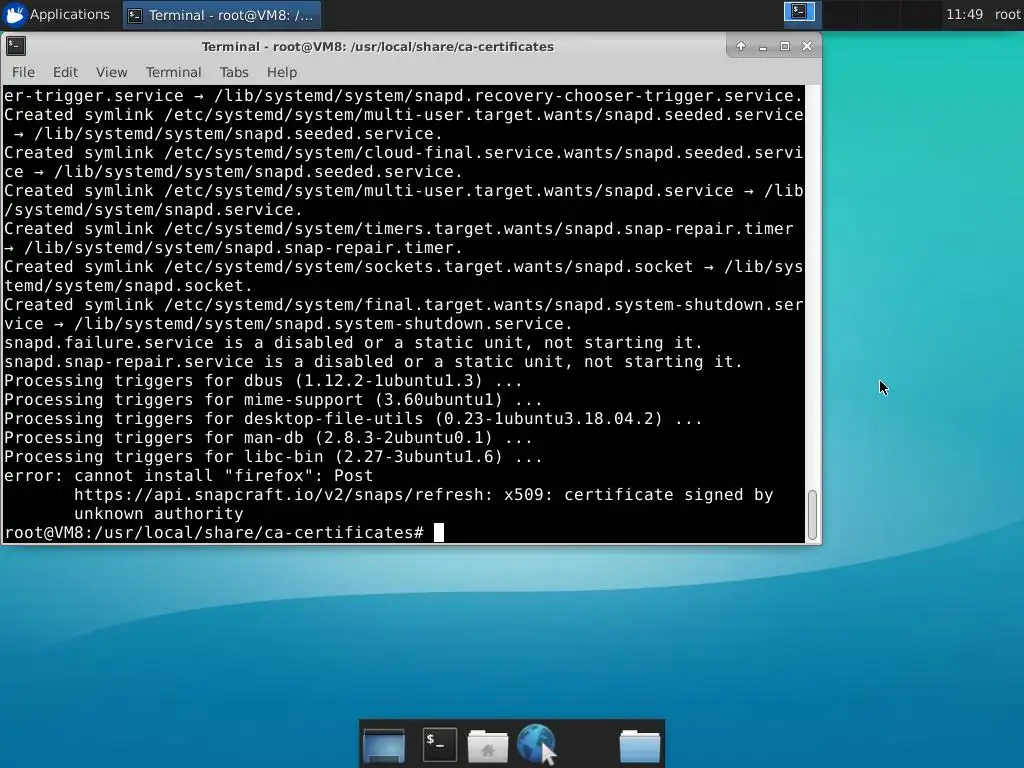The height and width of the screenshot is (768, 1024).
Task: Click the 'unknown authority' text line
Action: click(159, 514)
